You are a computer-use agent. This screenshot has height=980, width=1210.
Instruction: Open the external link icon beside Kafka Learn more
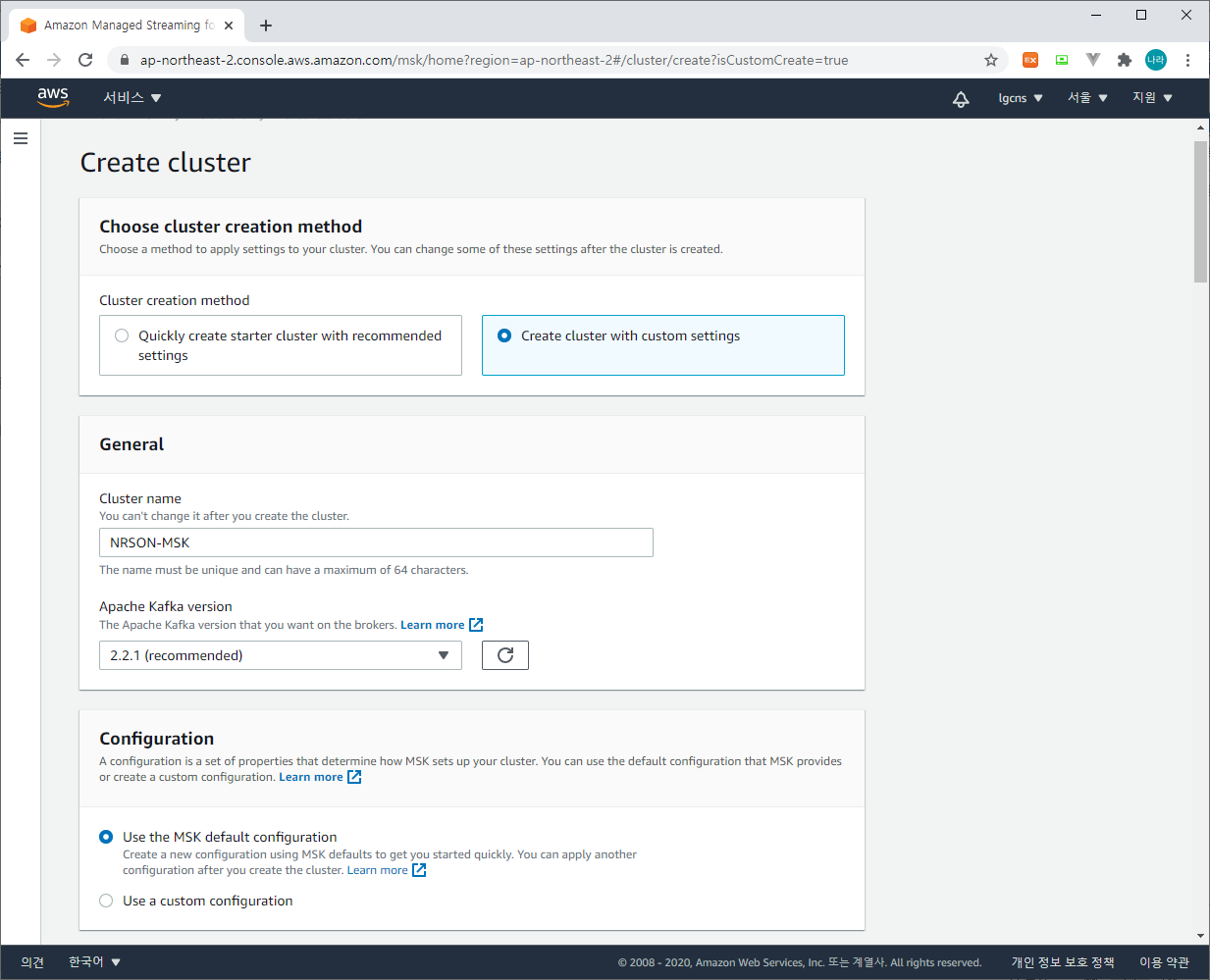pyautogui.click(x=476, y=625)
